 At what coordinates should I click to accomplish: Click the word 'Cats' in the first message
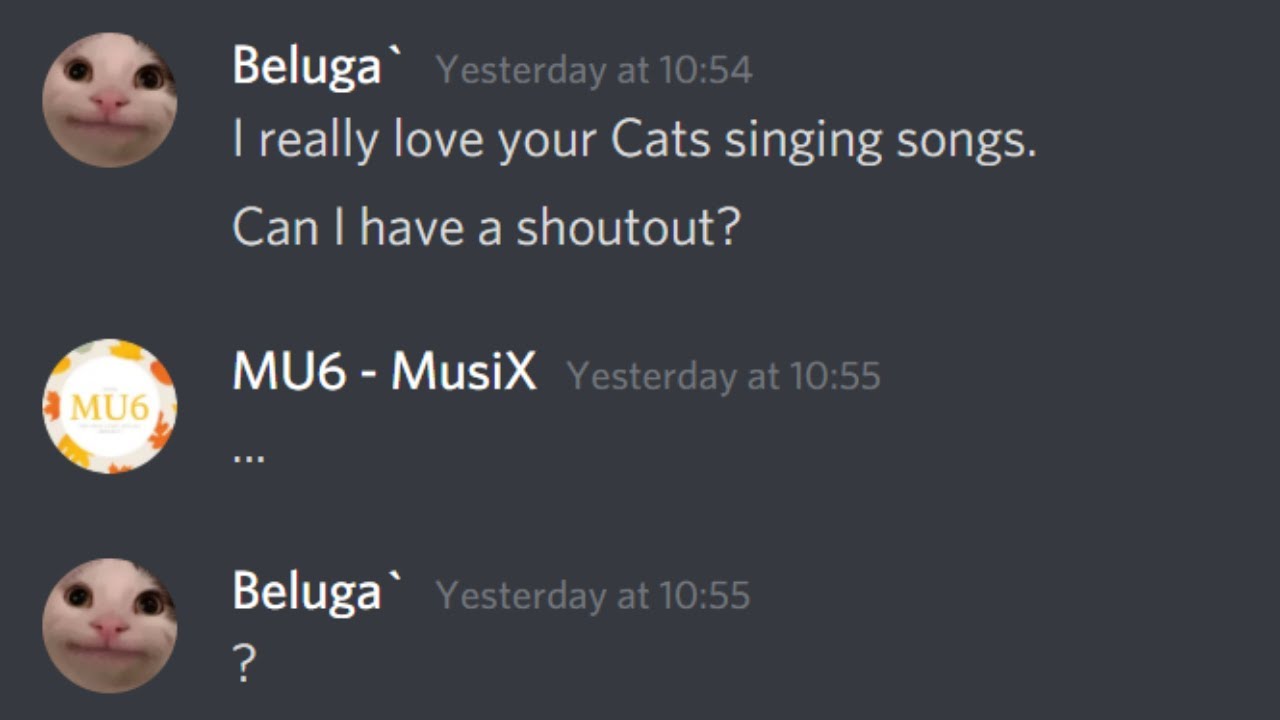(660, 141)
